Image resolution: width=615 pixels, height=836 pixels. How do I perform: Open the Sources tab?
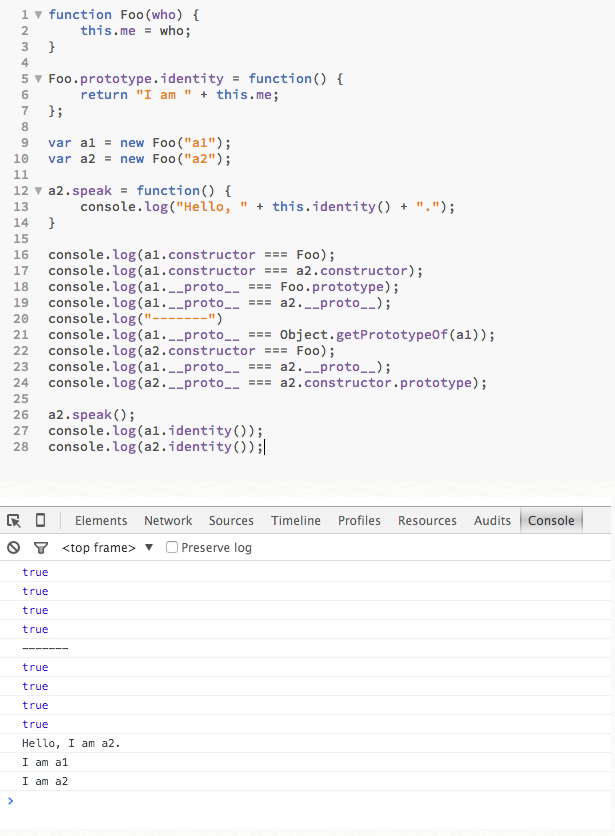click(x=231, y=520)
